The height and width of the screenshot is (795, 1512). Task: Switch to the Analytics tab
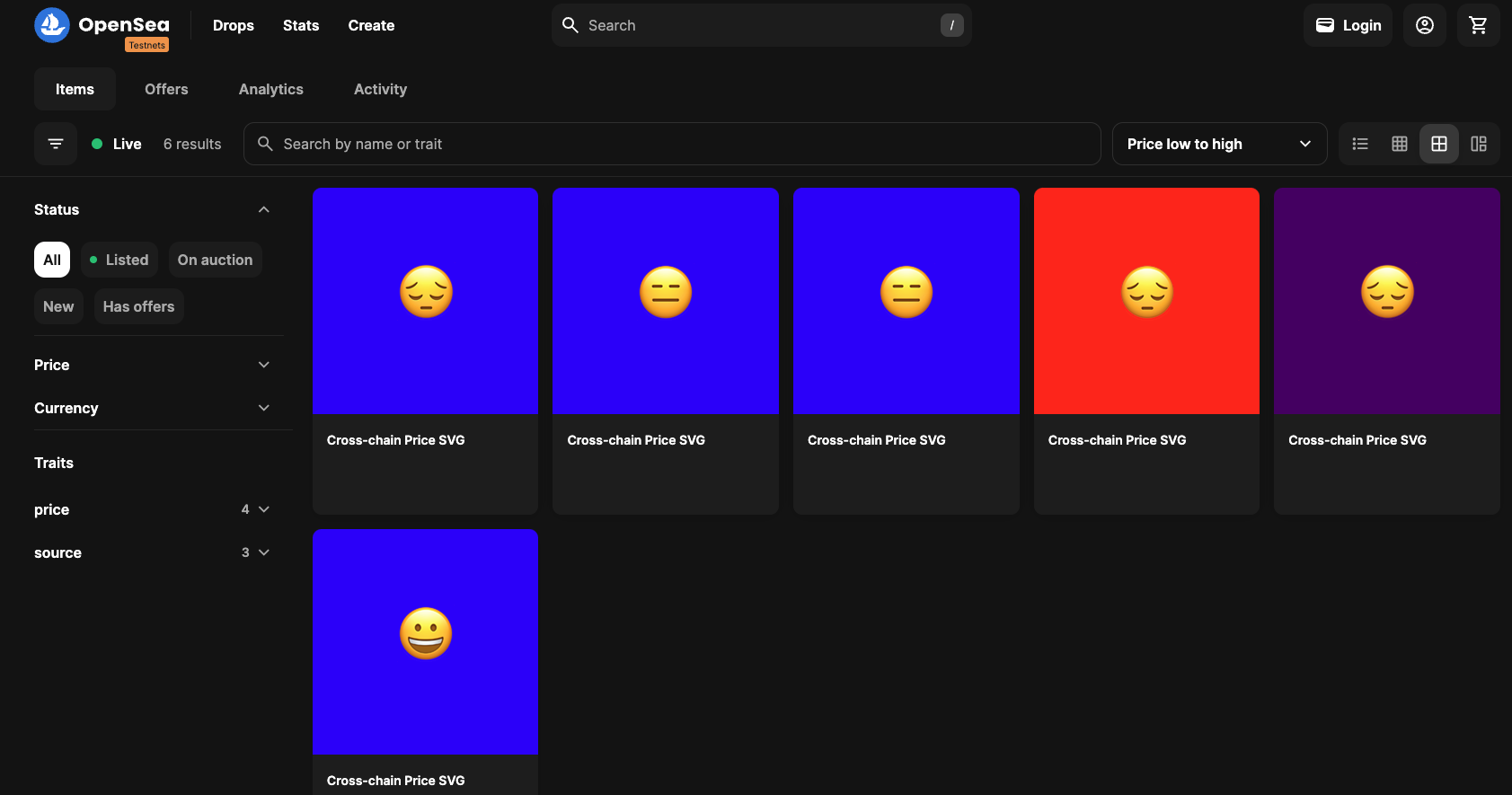270,89
